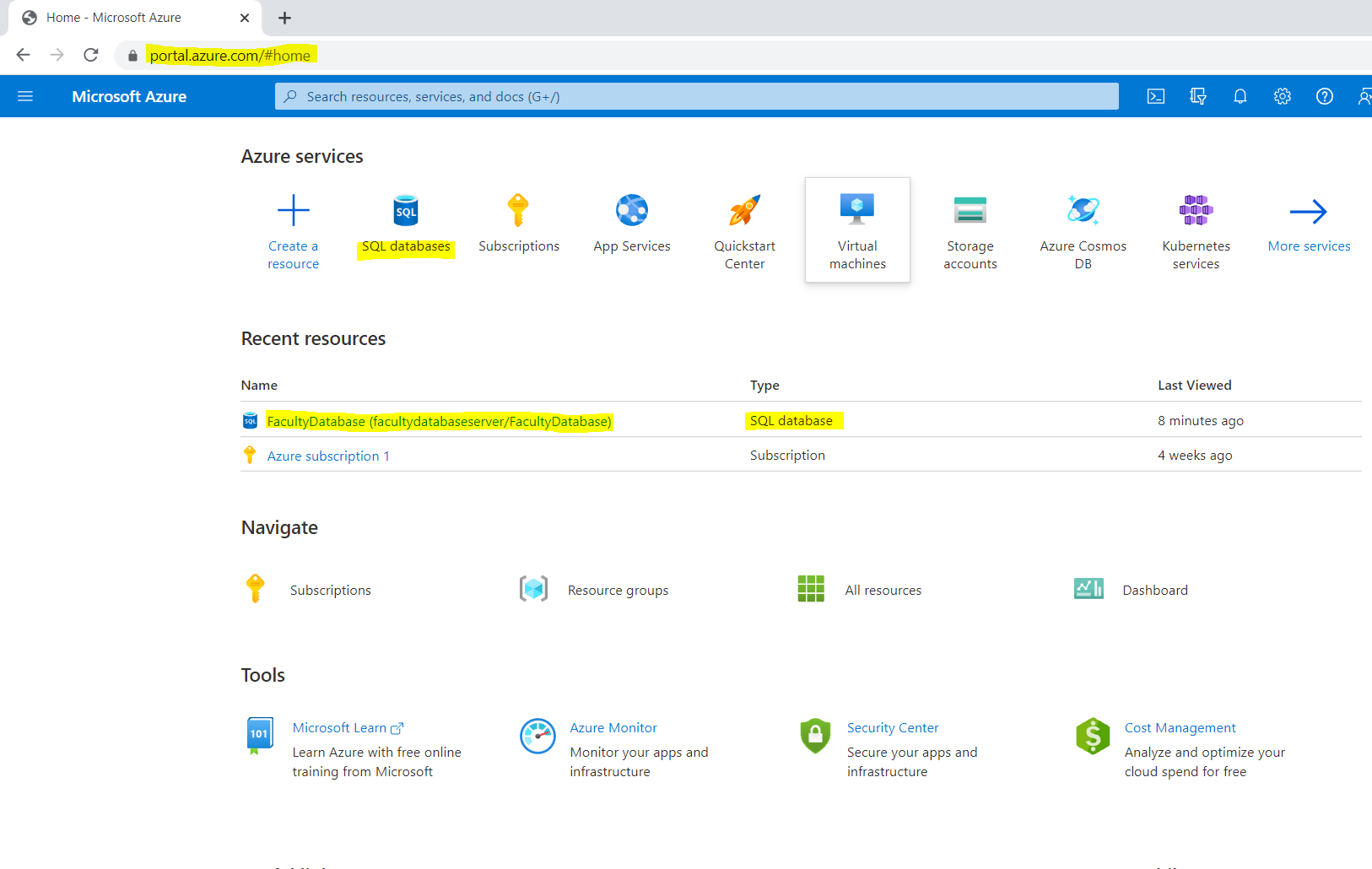The height and width of the screenshot is (869, 1372).
Task: Open the App Services icon
Action: point(632,210)
